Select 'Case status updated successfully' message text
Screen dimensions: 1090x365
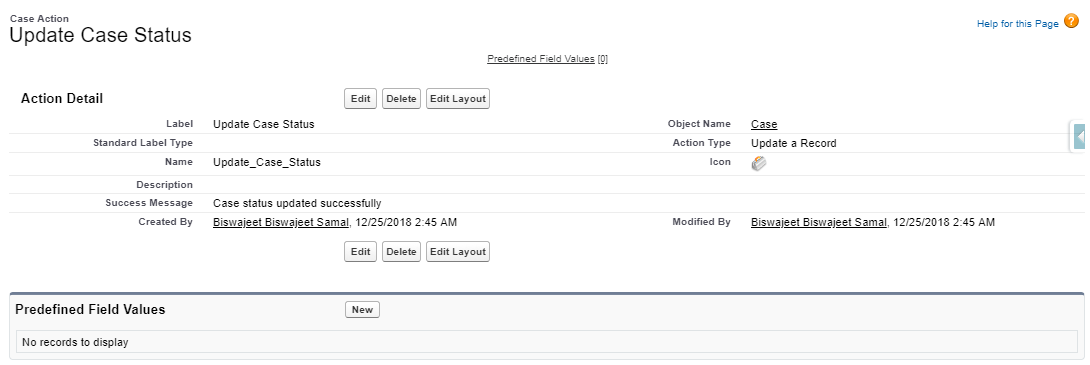pyautogui.click(x=297, y=204)
